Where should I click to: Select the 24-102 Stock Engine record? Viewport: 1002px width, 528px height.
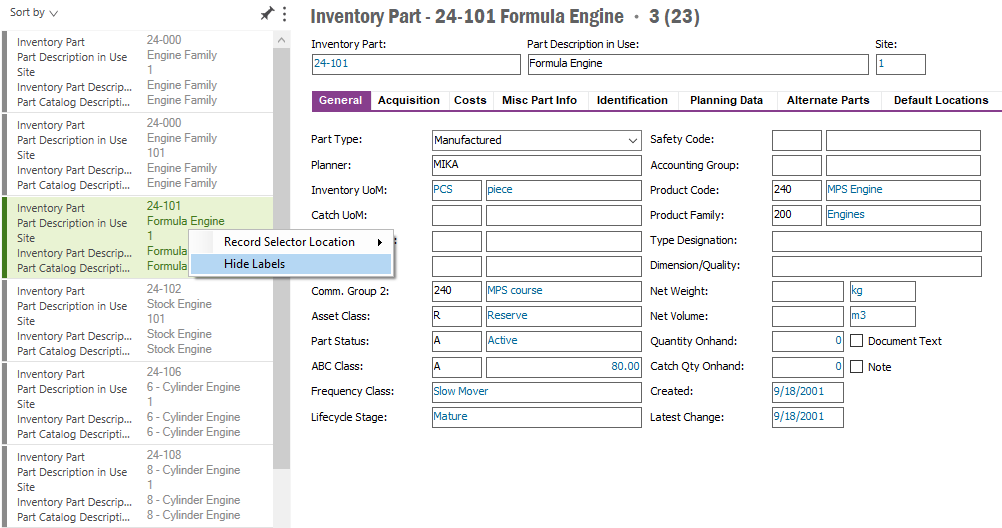(x=140, y=319)
